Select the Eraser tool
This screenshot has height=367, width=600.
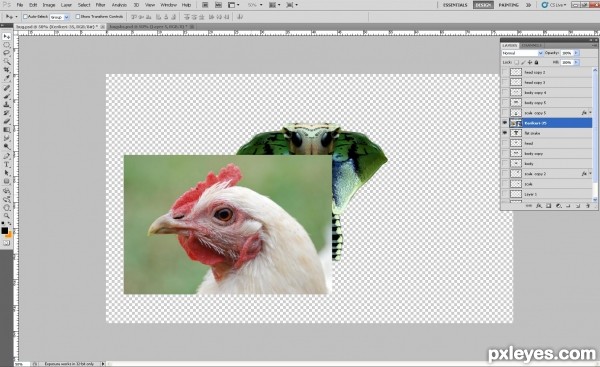click(x=7, y=121)
